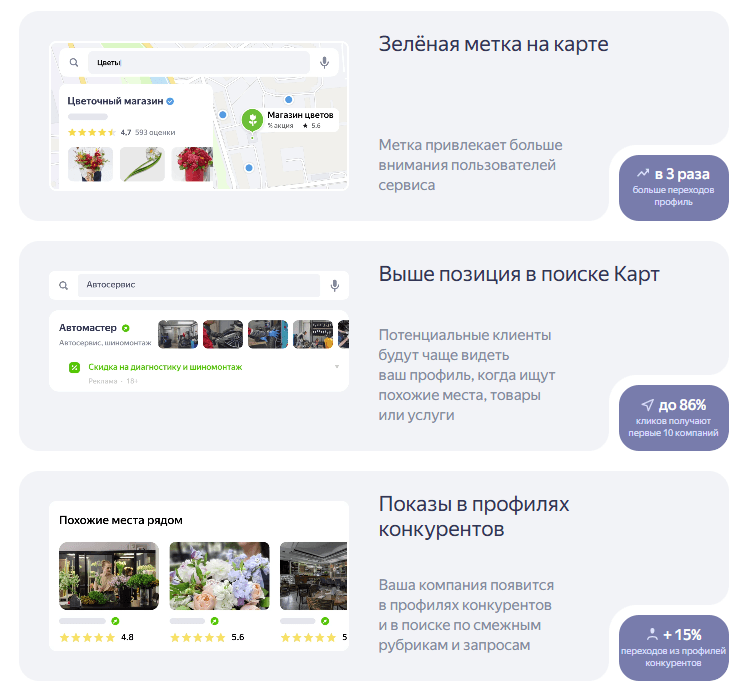Click the blue verified badge beside Цветочный магазин
The height and width of the screenshot is (698, 747).
[170, 101]
